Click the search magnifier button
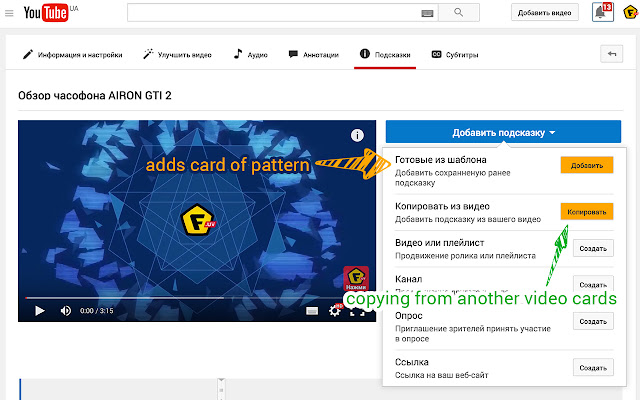Screen dimensions: 640x400 [x=459, y=13]
